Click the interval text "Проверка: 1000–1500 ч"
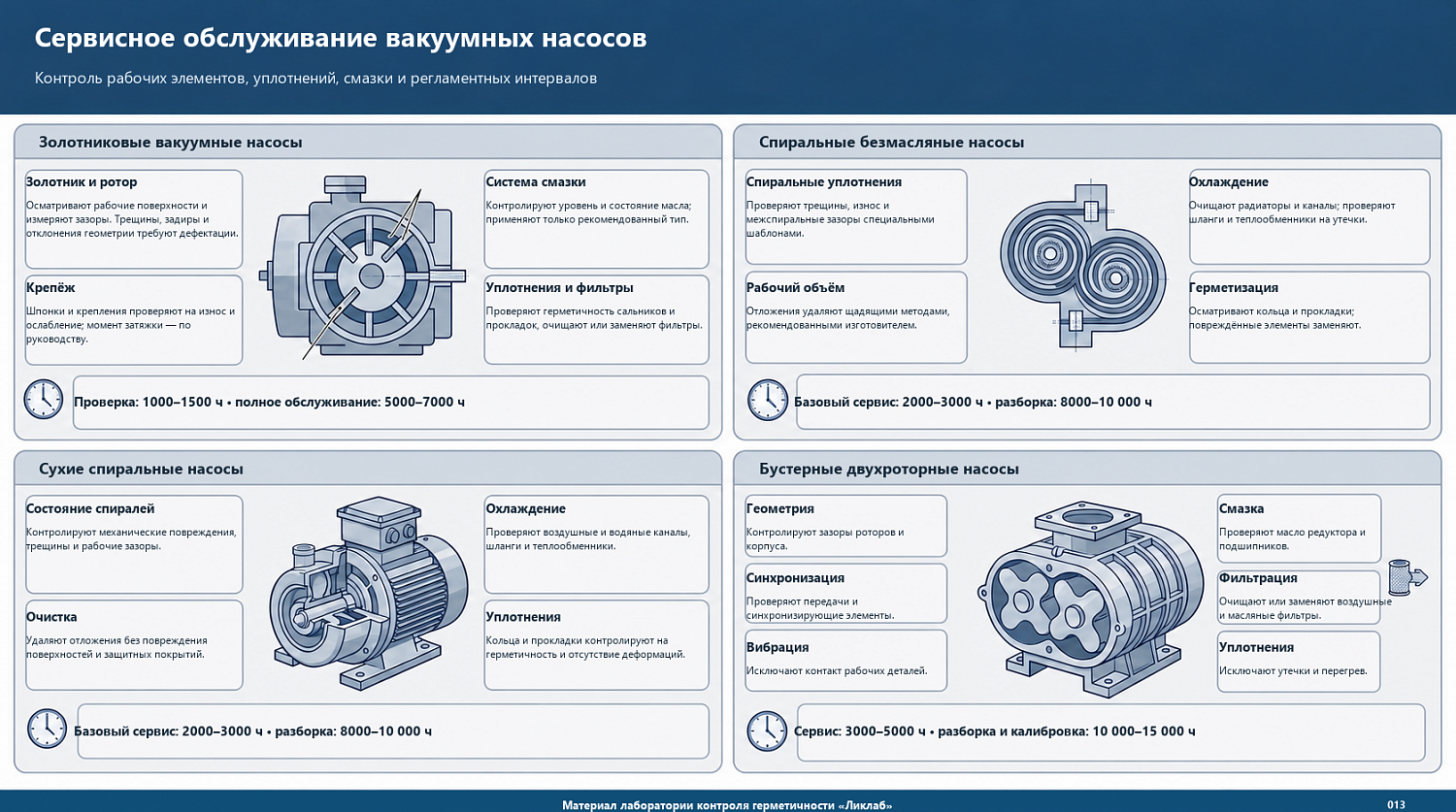This screenshot has width=1456, height=812. click(149, 402)
